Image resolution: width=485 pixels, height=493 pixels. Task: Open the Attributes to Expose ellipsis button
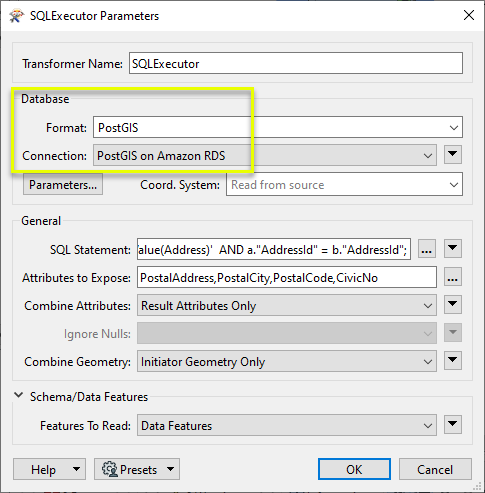point(453,277)
